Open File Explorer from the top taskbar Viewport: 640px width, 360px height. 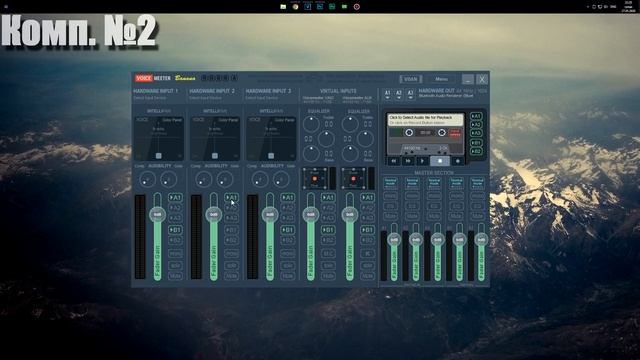pyautogui.click(x=283, y=7)
